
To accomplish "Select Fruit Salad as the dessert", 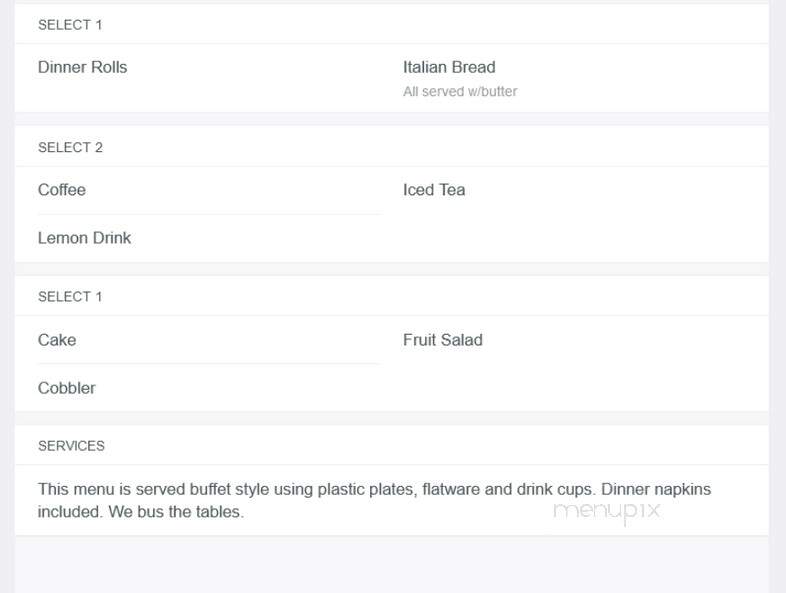I will [x=443, y=340].
